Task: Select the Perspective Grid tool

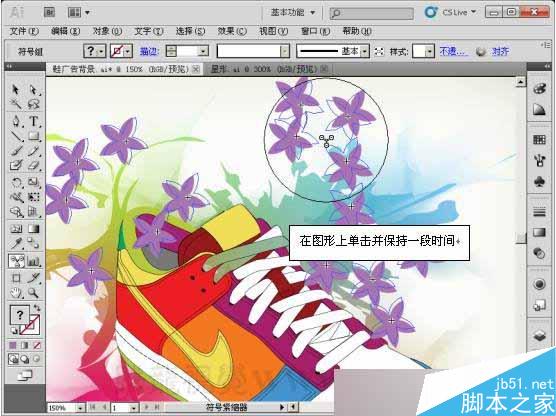Action: click(x=34, y=212)
